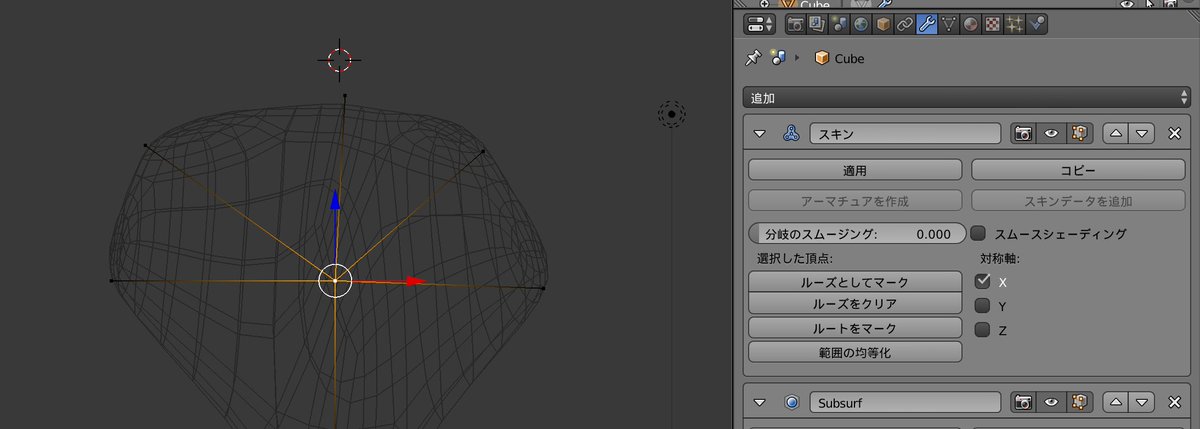
Task: Open the Render Layers properties tab
Action: (x=818, y=24)
